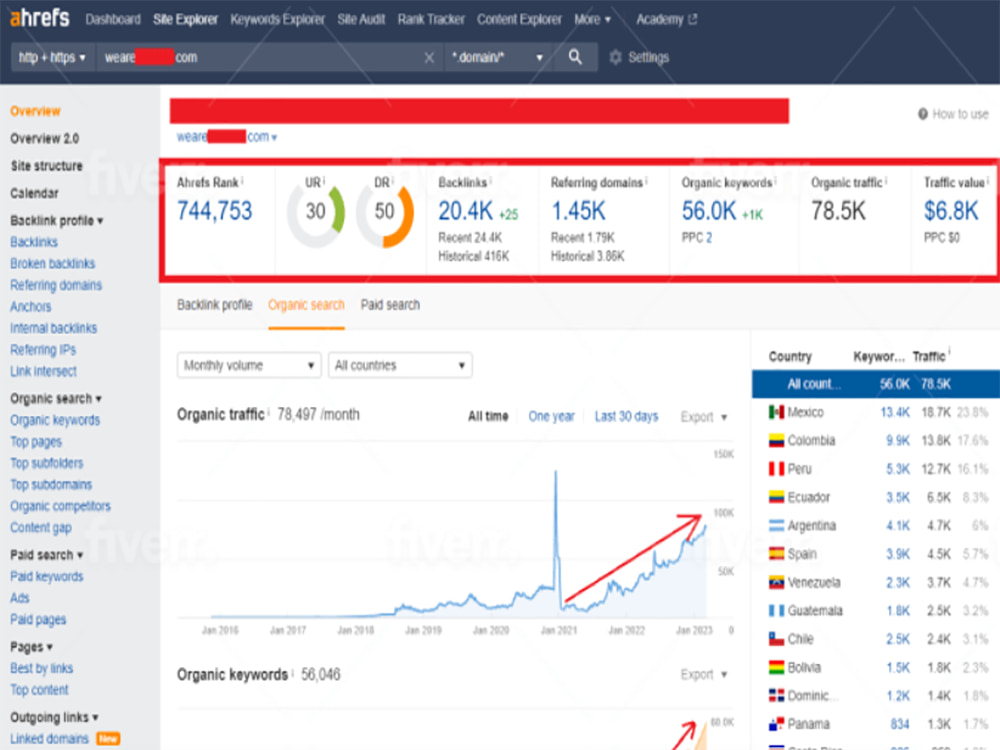
Task: Show the Last 30 days range
Action: [x=626, y=416]
